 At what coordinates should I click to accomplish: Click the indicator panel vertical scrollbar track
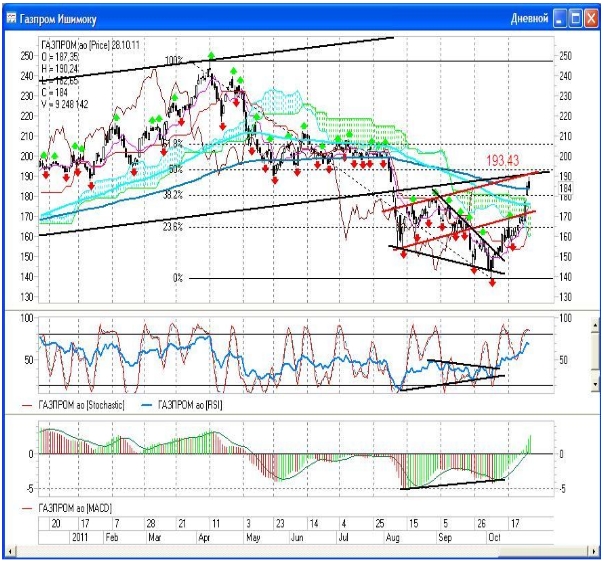tap(595, 354)
